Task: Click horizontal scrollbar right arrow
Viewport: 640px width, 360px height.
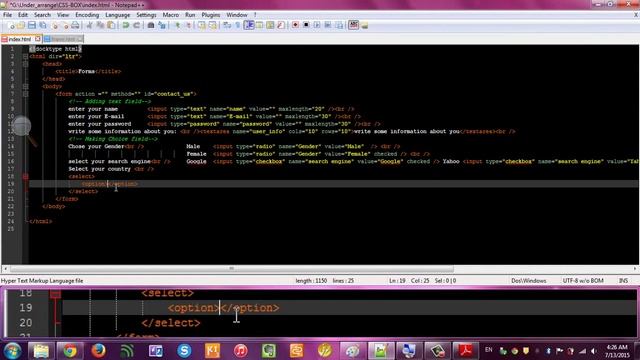Action: 635,269
